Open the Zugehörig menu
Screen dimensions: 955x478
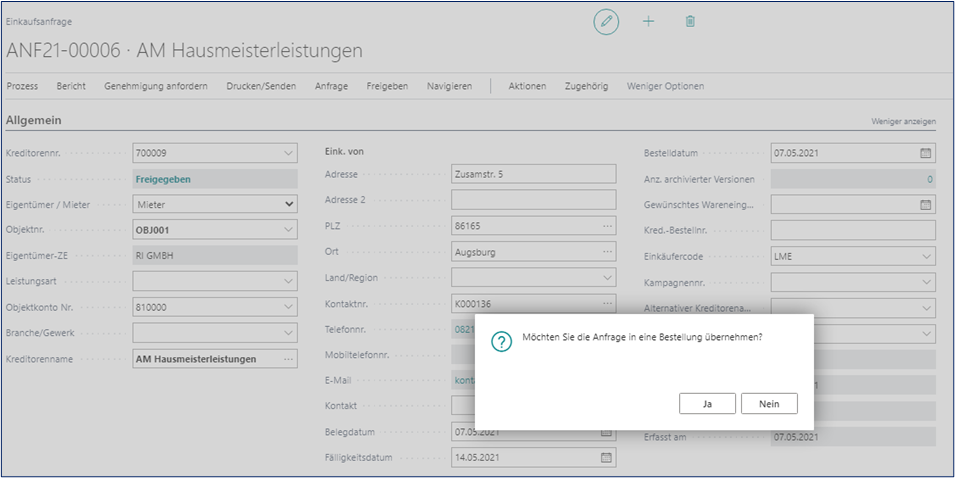click(x=587, y=86)
